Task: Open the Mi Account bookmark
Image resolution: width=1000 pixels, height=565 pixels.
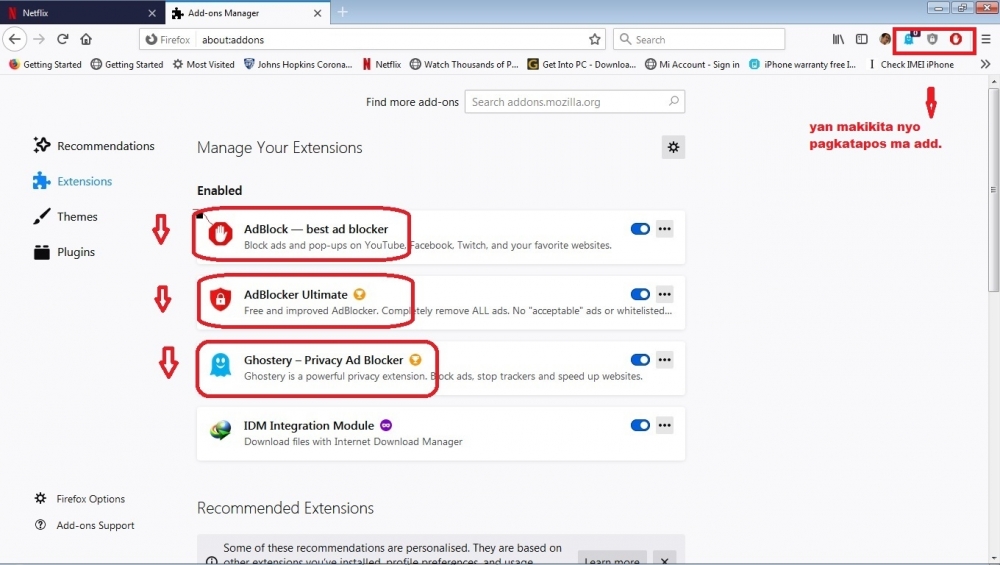Action: click(692, 64)
